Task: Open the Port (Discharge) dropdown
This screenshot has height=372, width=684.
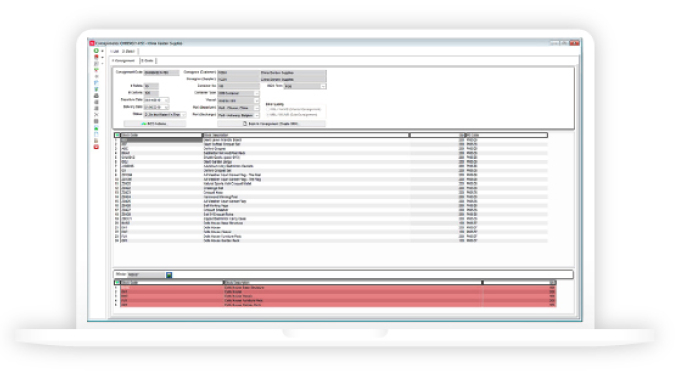Action: (x=256, y=115)
